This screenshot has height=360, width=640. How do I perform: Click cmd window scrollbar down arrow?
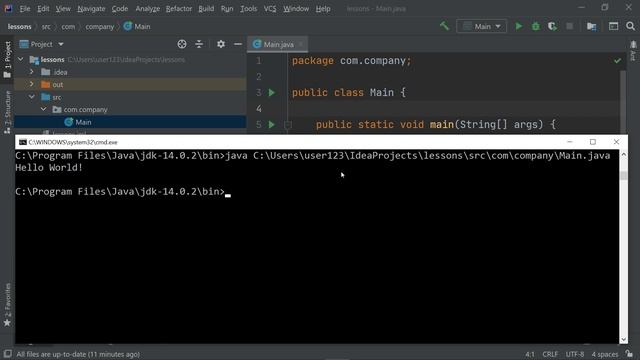[x=623, y=339]
